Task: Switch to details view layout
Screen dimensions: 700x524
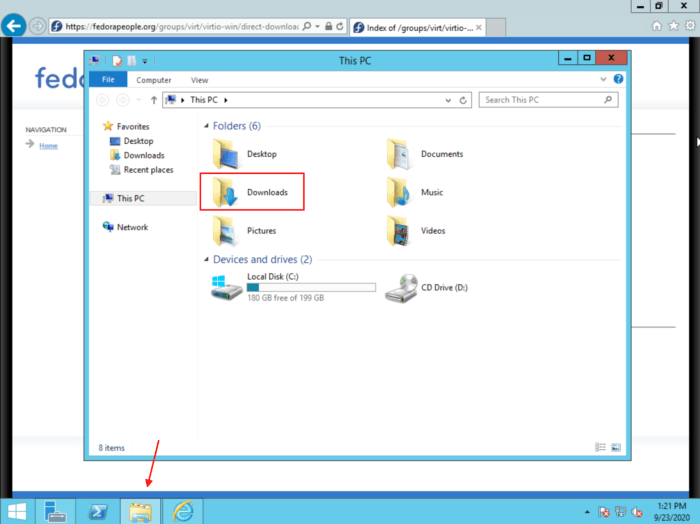Action: point(600,447)
